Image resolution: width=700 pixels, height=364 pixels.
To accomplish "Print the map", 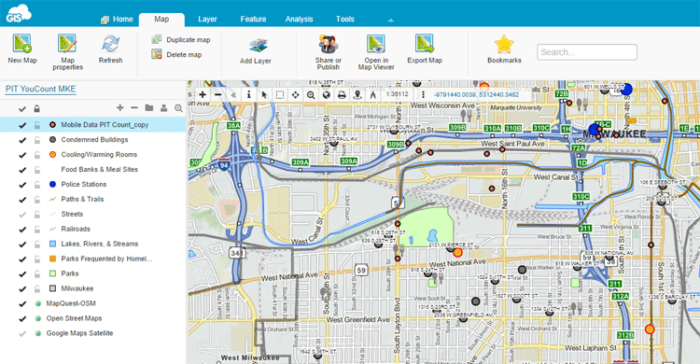I will (342, 95).
